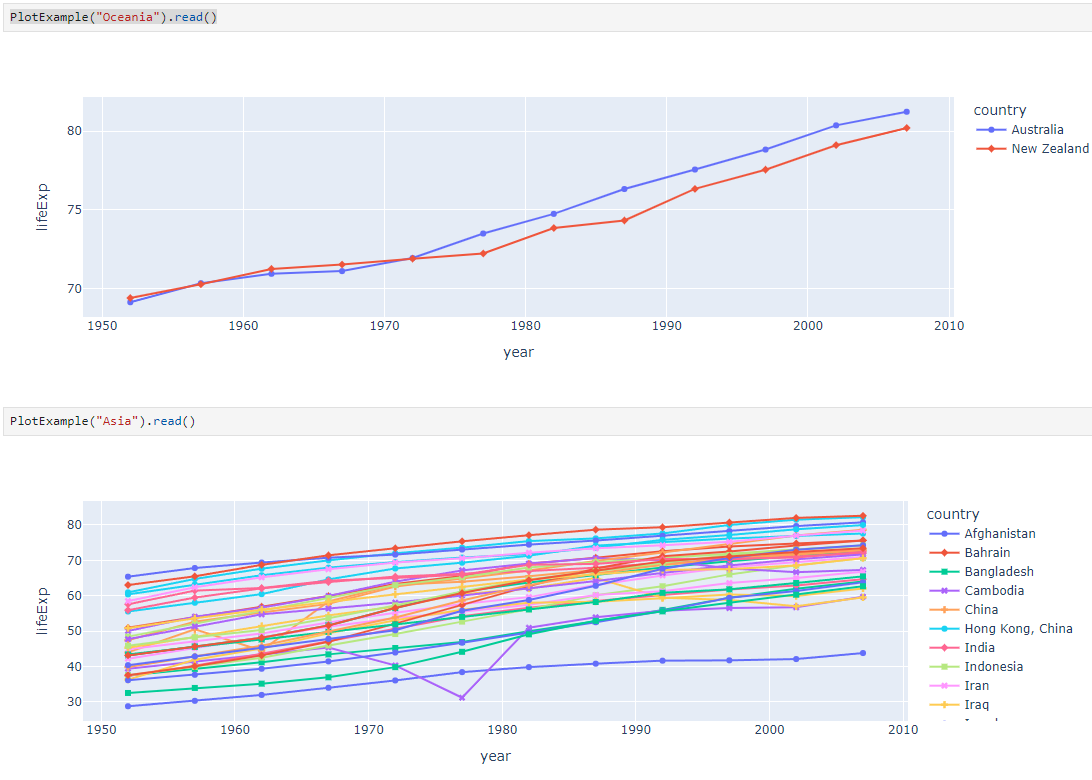The height and width of the screenshot is (780, 1092).
Task: Toggle New Zealand trace in legend
Action: (x=1033, y=148)
